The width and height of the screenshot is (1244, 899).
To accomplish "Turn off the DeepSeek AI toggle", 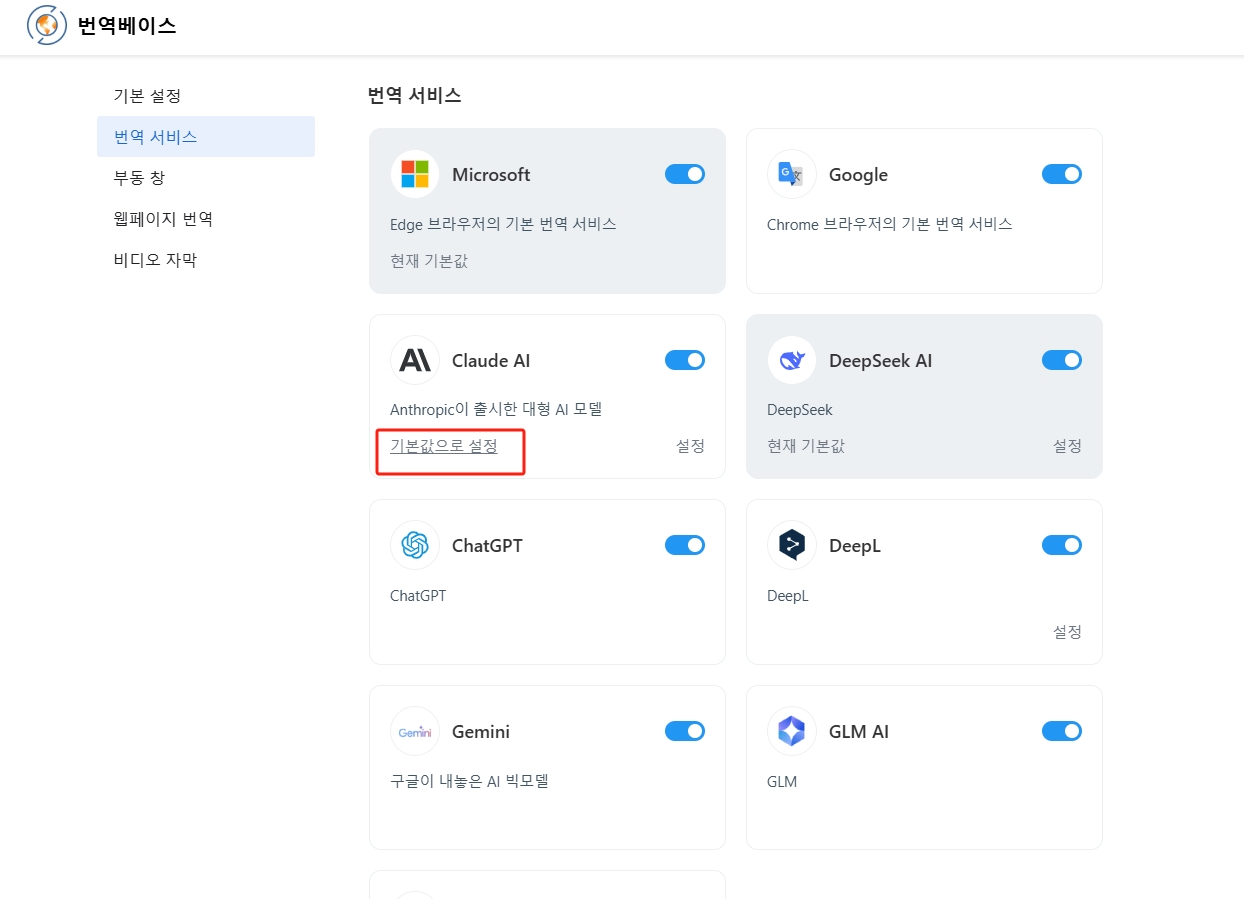I will click(1062, 360).
